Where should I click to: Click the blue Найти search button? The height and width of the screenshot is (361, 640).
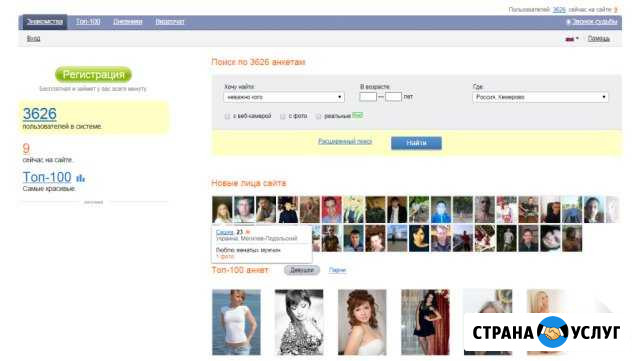[x=416, y=143]
